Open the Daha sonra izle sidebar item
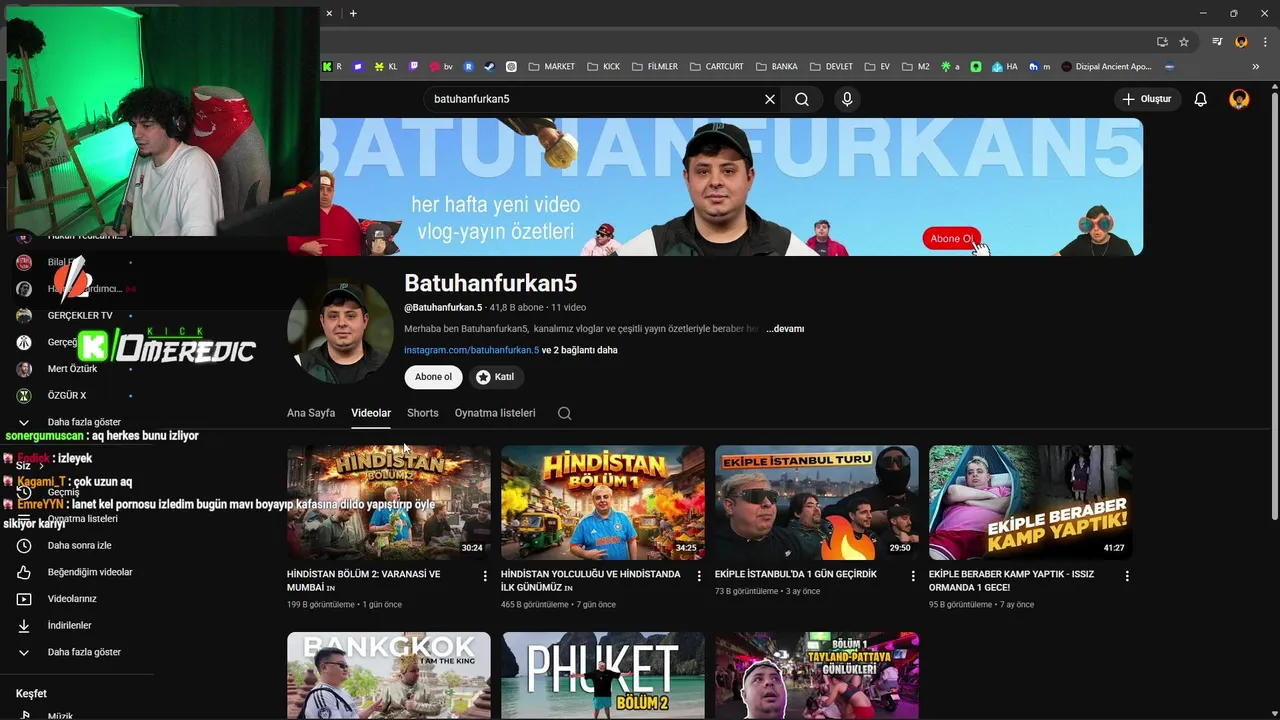Viewport: 1280px width, 720px height. [80, 545]
